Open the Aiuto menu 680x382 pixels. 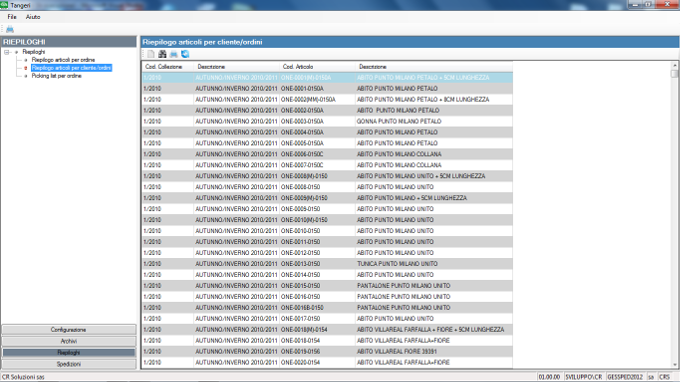click(33, 17)
